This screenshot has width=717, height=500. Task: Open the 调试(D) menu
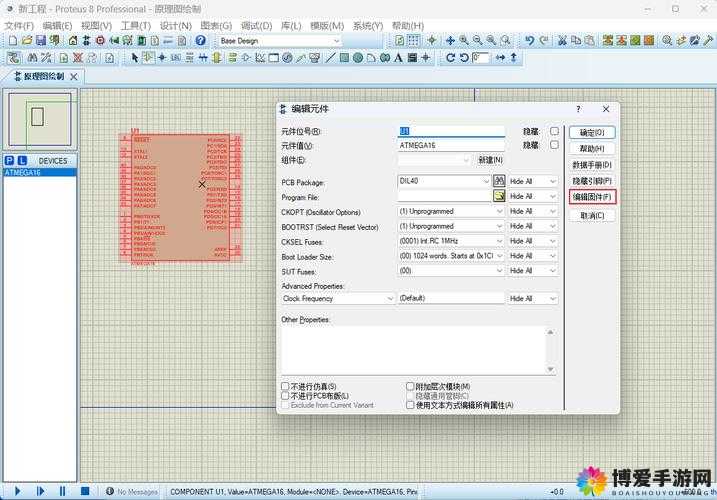coord(257,26)
